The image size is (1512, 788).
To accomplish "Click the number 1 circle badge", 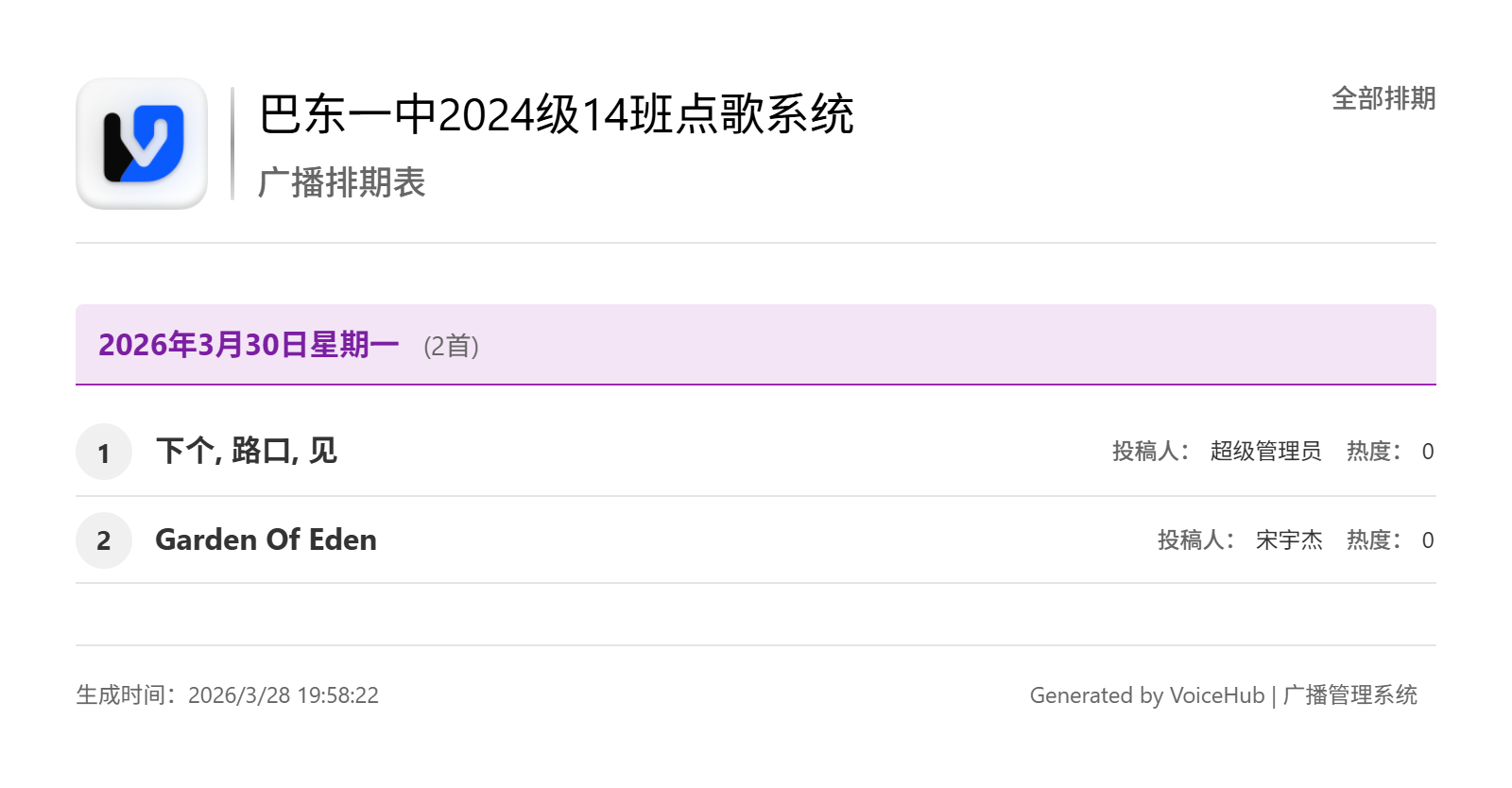I will coord(104,452).
